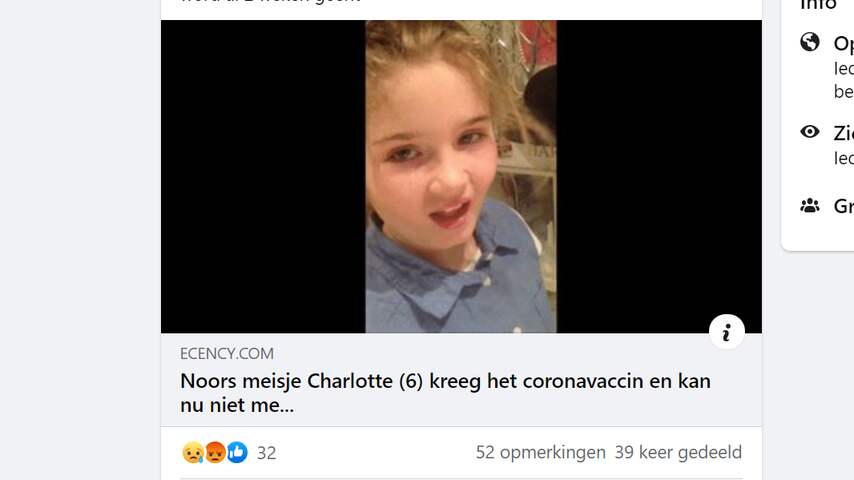Open the circular info "i" button on preview
The image size is (854, 480).
click(x=727, y=332)
